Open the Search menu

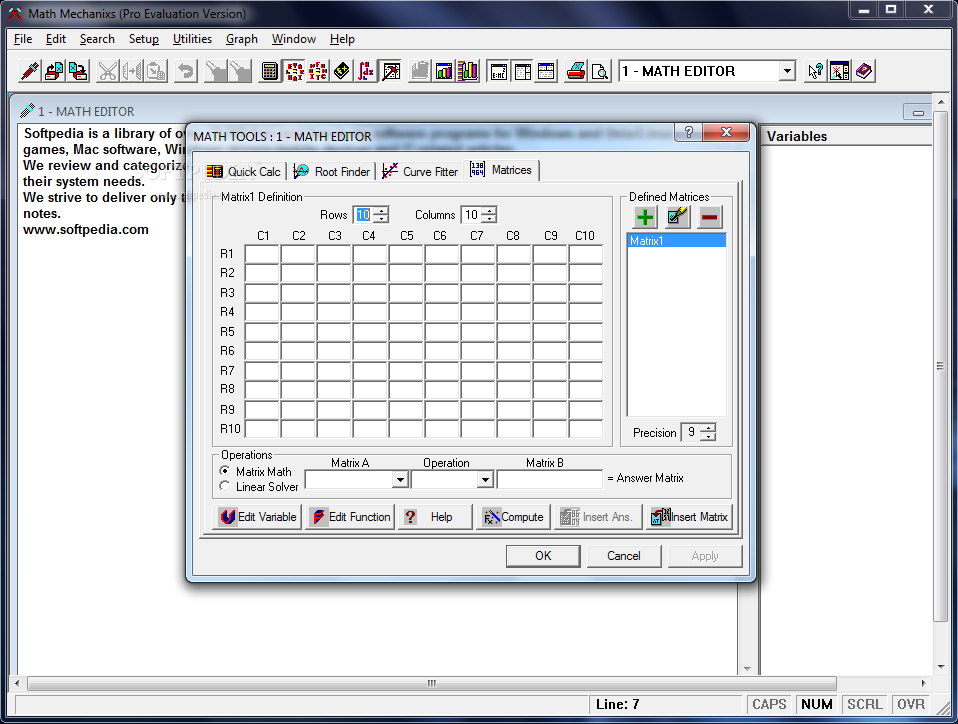tap(97, 39)
